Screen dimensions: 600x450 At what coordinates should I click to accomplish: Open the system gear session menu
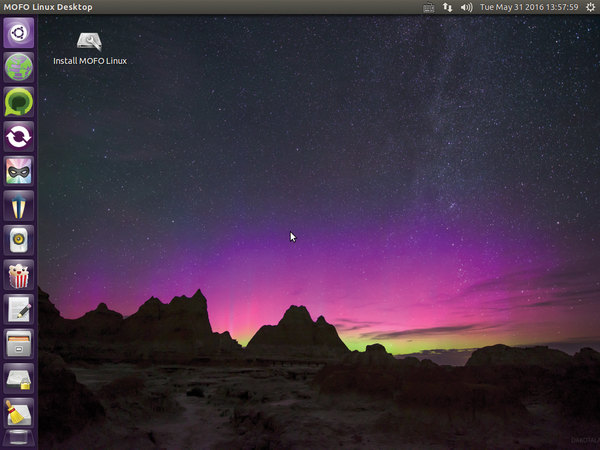[590, 7]
